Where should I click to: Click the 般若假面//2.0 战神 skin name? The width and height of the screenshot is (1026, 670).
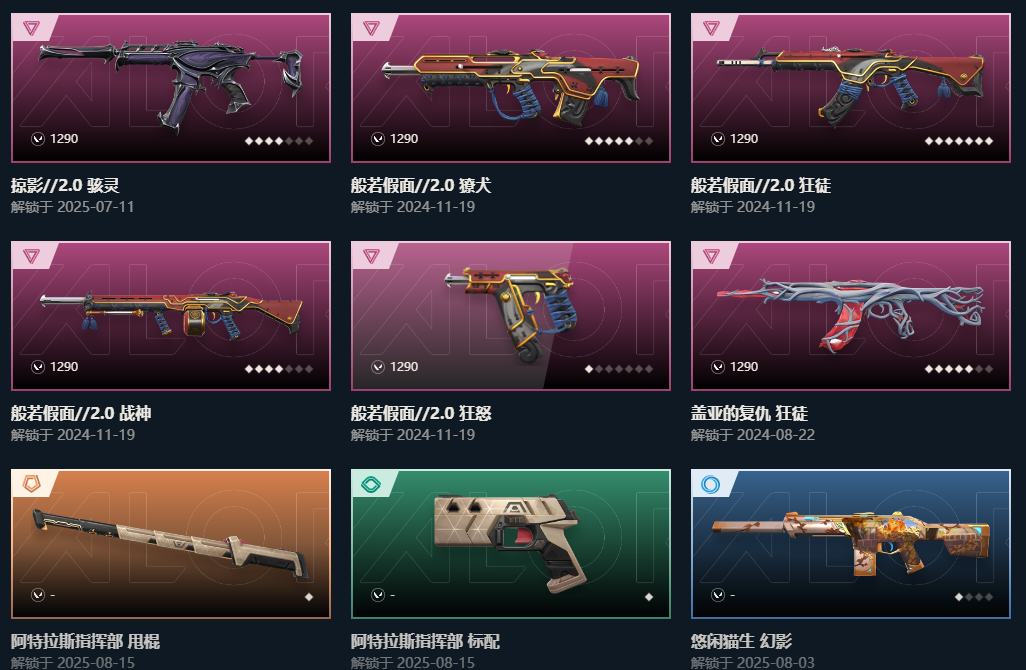click(80, 413)
